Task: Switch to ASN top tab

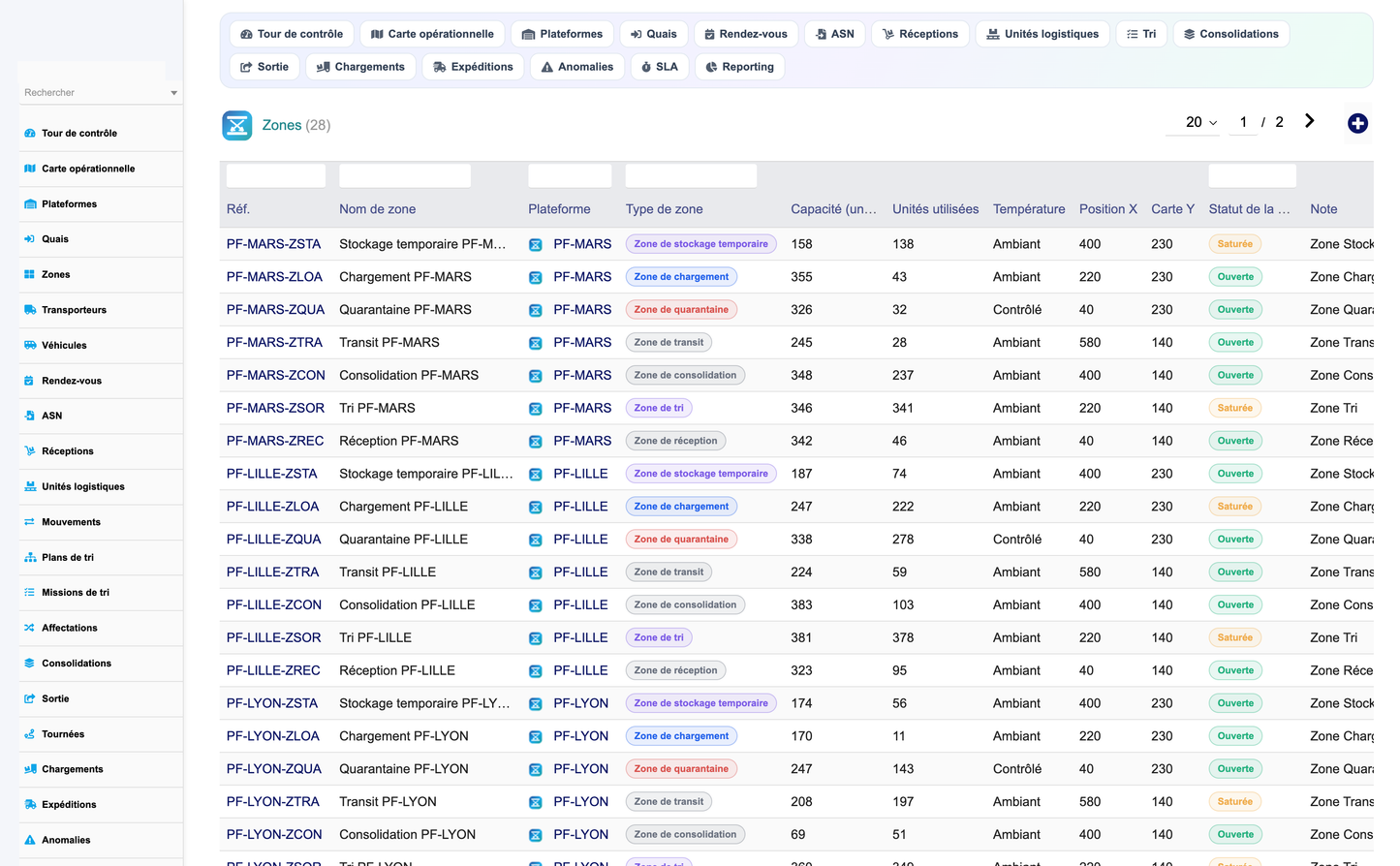Action: [835, 34]
